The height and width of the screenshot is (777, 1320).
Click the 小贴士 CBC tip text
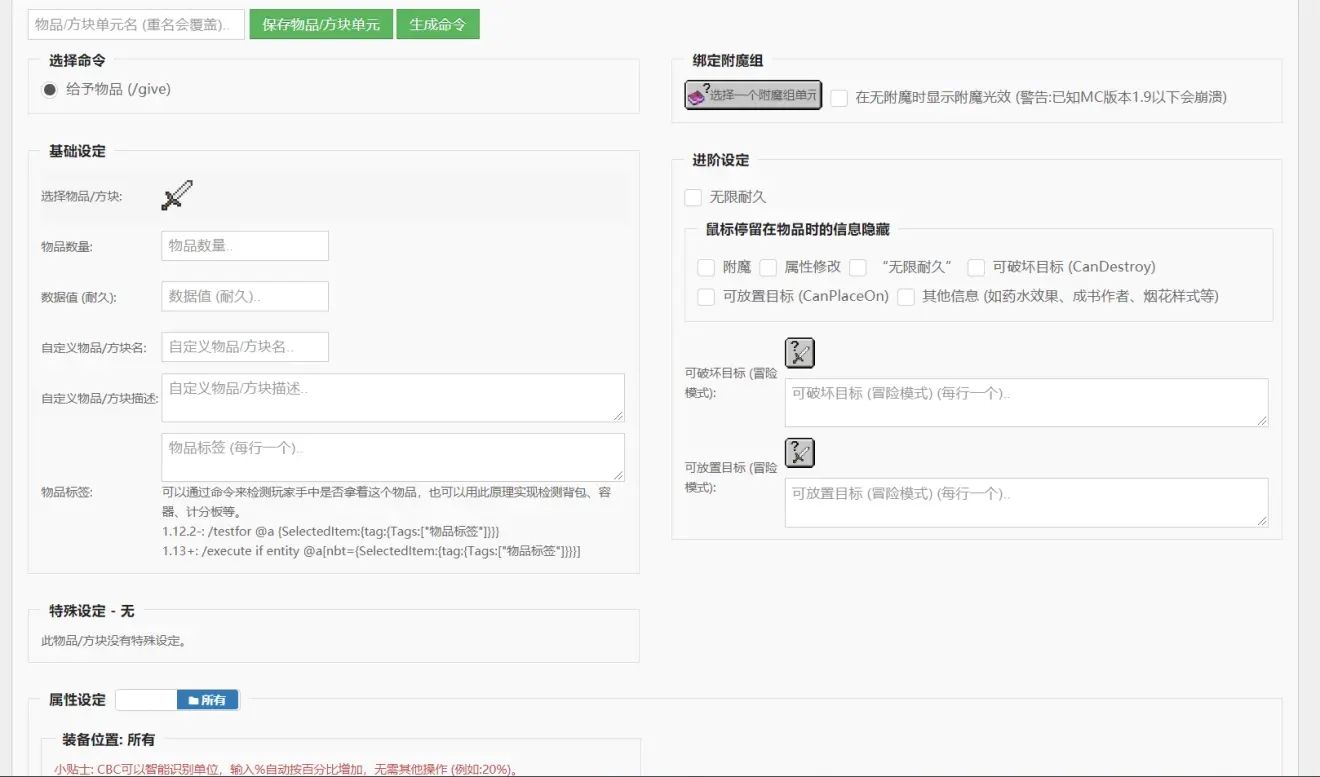(288, 769)
